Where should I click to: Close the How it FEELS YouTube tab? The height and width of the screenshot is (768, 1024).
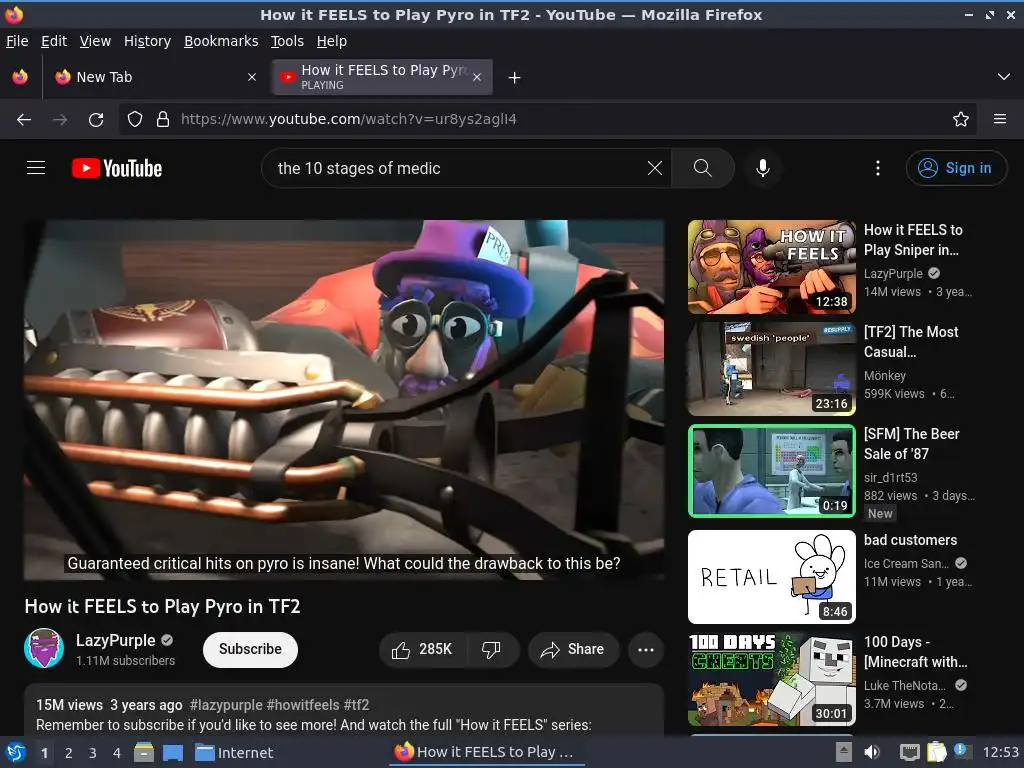pyautogui.click(x=477, y=77)
